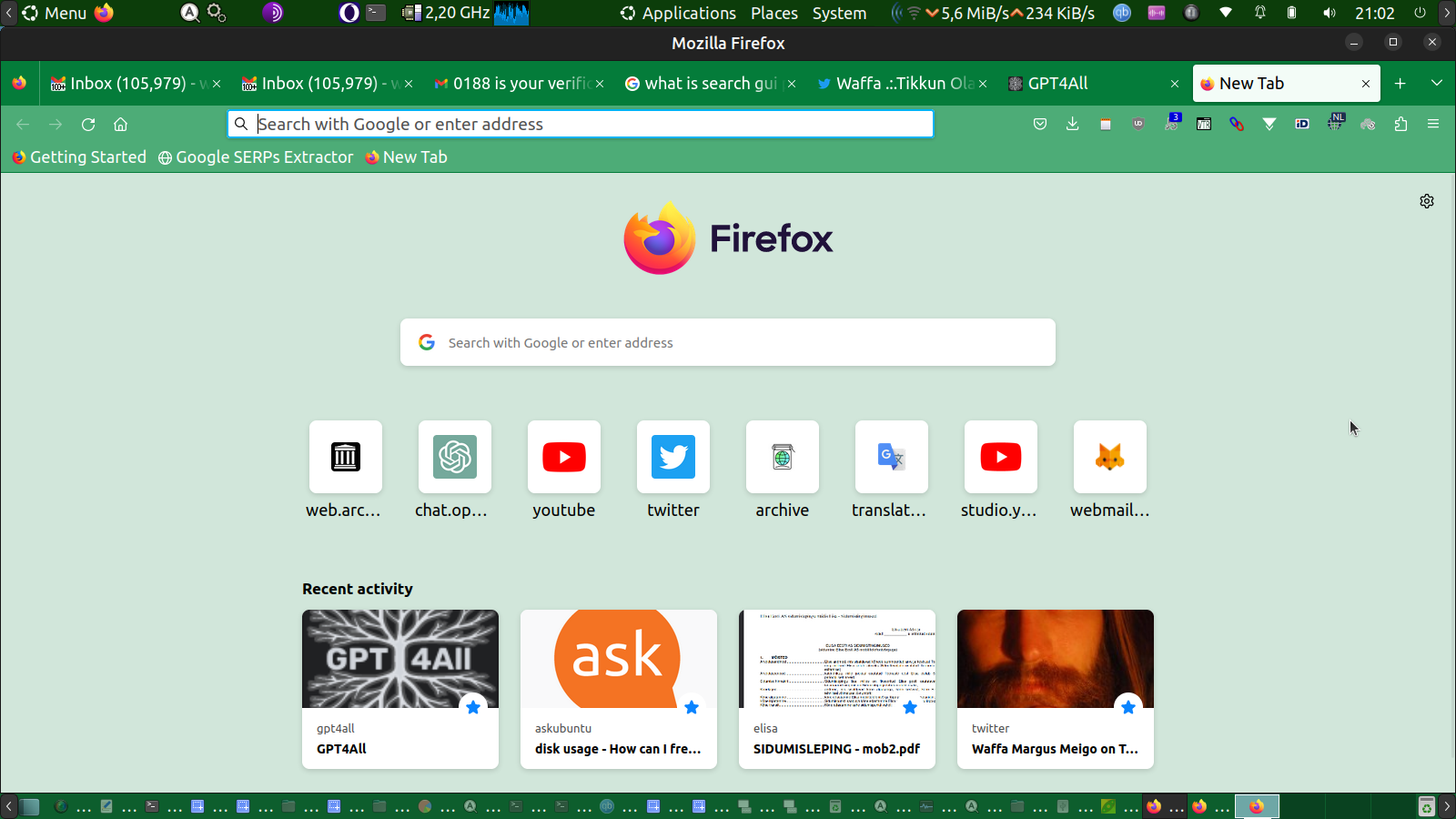Image resolution: width=1456 pixels, height=819 pixels.
Task: Click the notification bell in top panel
Action: [x=1260, y=13]
